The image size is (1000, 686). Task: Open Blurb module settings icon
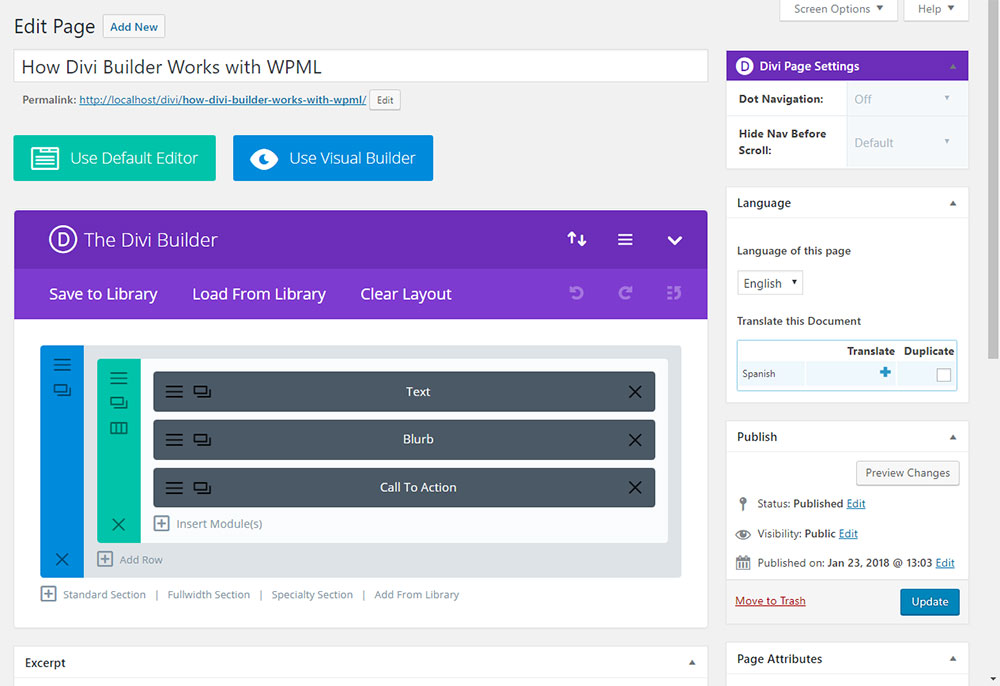[x=174, y=439]
